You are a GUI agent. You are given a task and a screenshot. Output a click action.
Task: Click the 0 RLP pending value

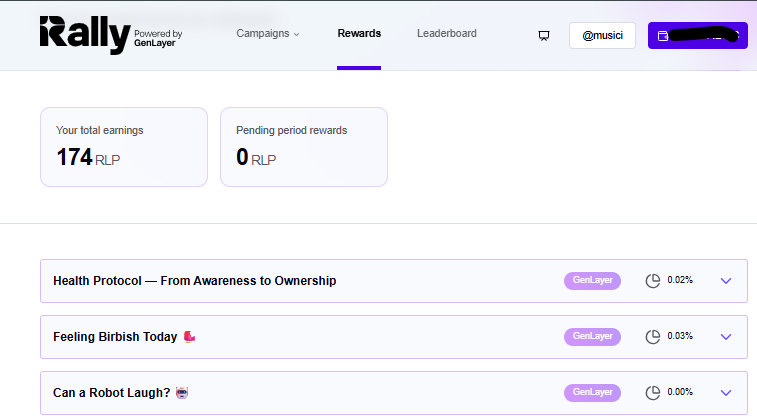click(x=256, y=157)
